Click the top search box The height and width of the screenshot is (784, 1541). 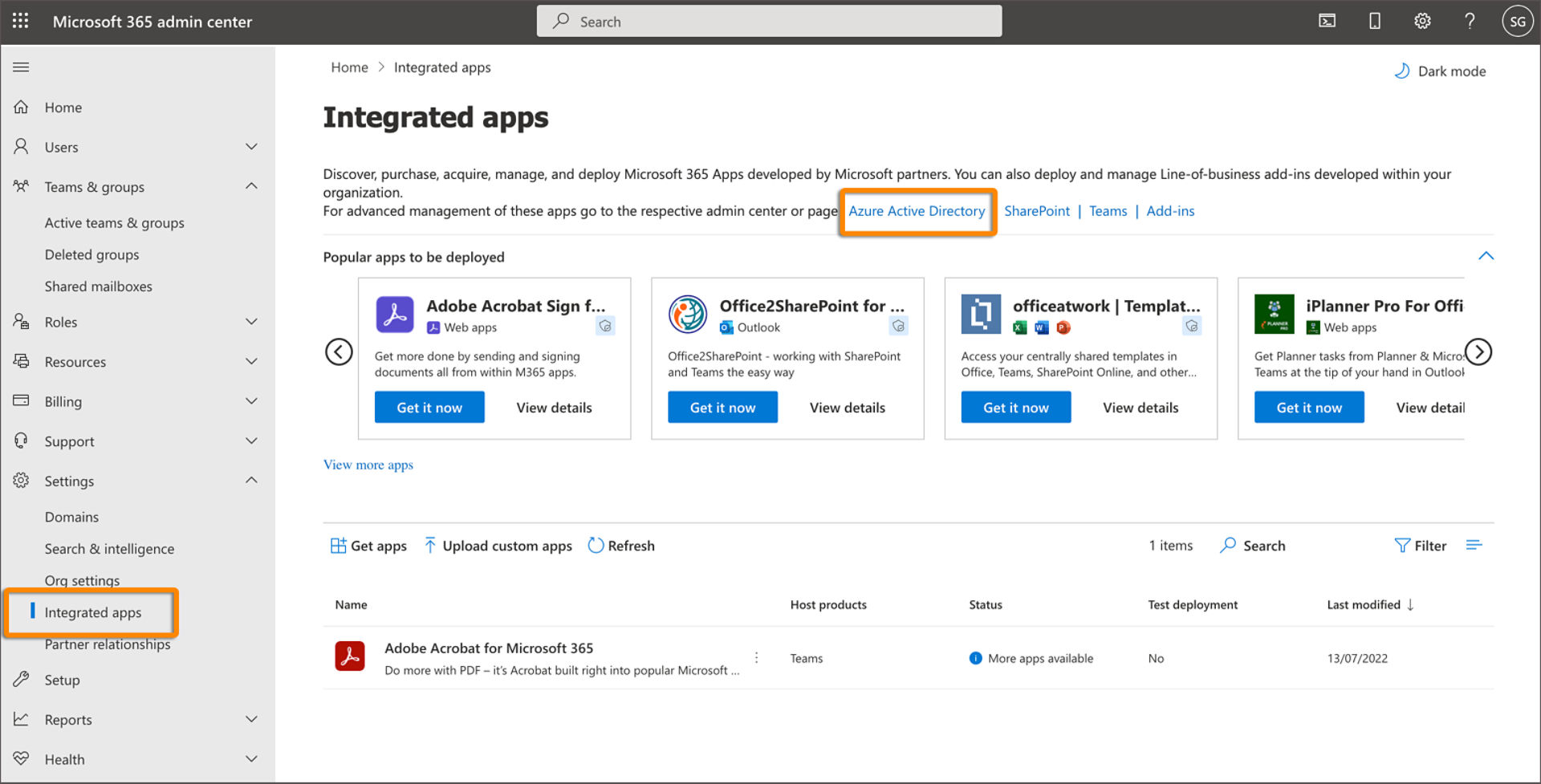tap(769, 21)
